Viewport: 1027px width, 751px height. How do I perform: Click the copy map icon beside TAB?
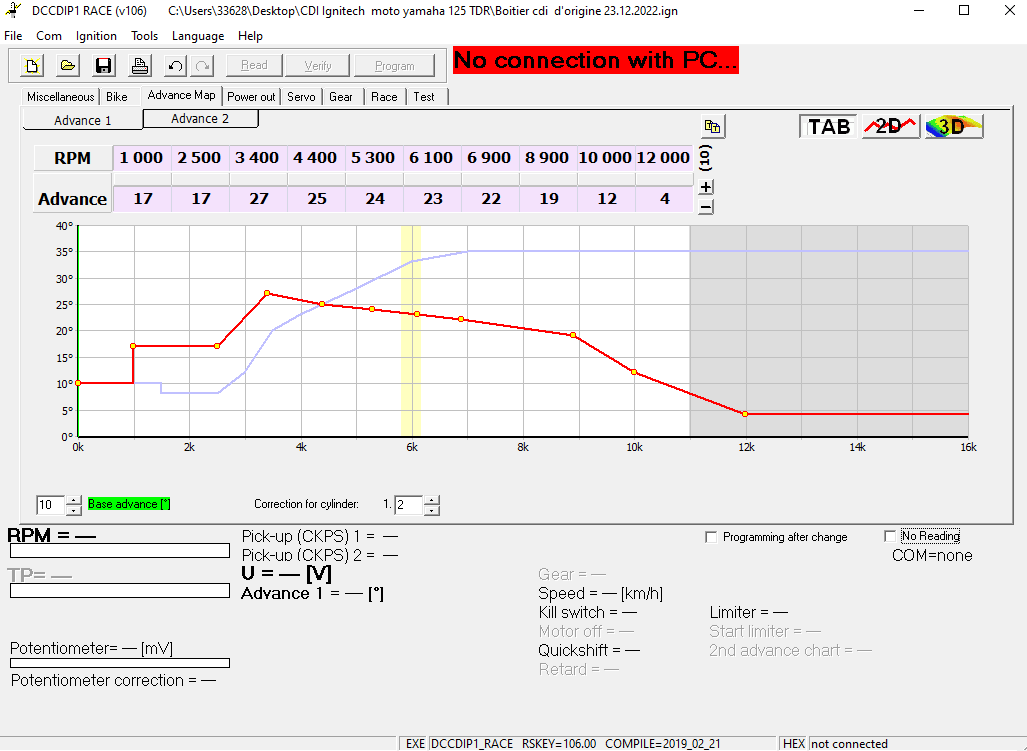tap(713, 126)
